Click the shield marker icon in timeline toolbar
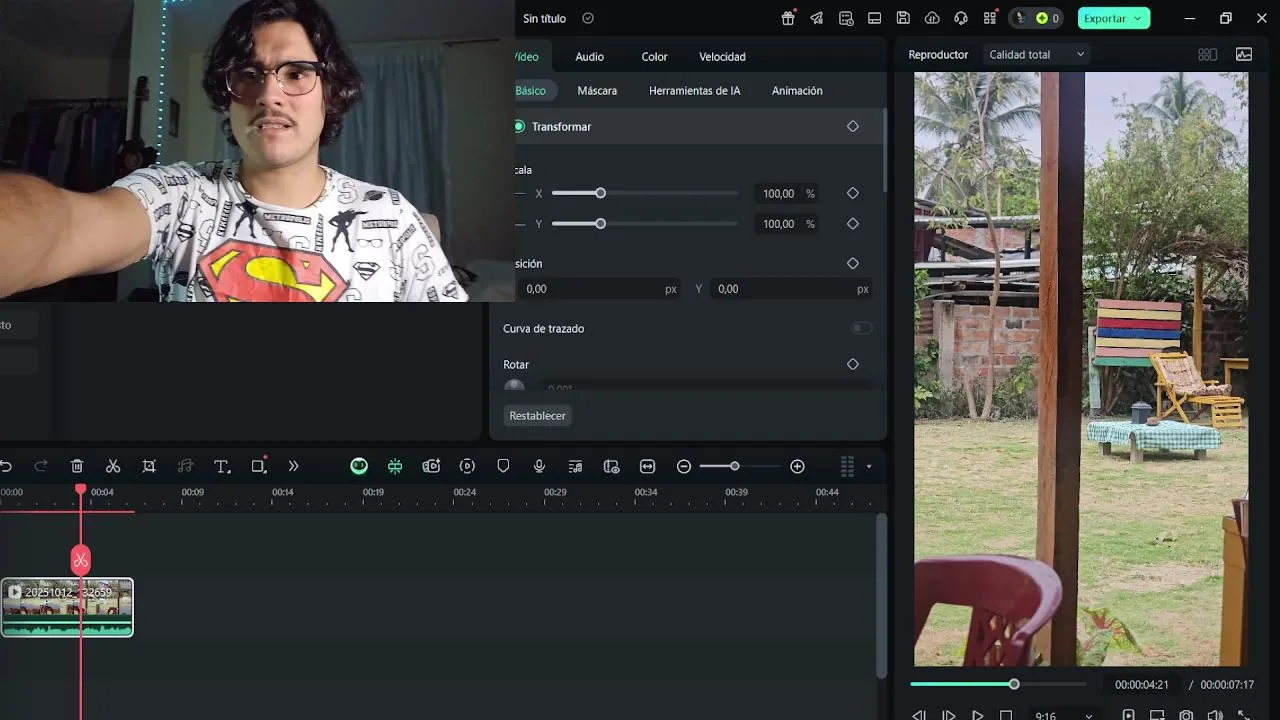 [503, 466]
